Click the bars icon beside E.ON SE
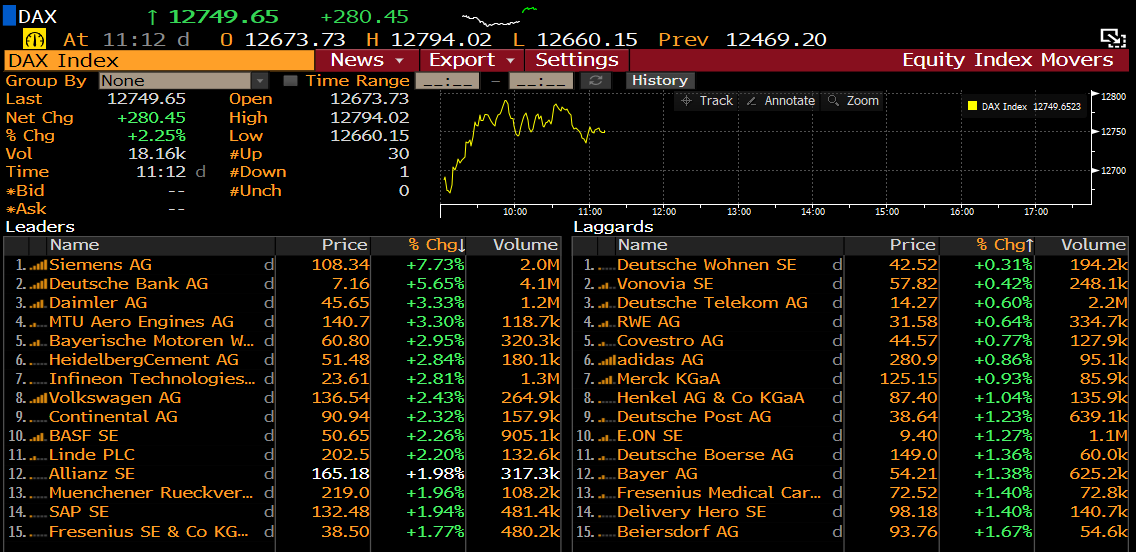Viewport: 1136px width, 552px height. pyautogui.click(x=606, y=436)
